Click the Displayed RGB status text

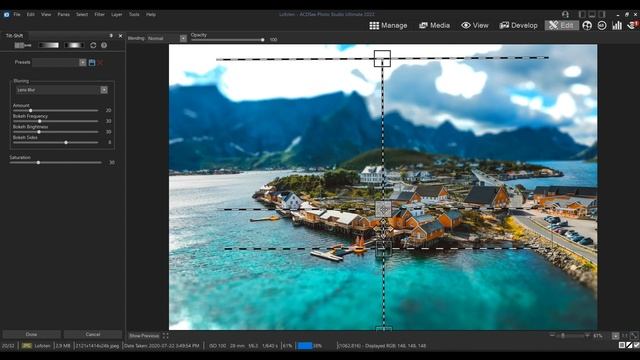[395, 346]
